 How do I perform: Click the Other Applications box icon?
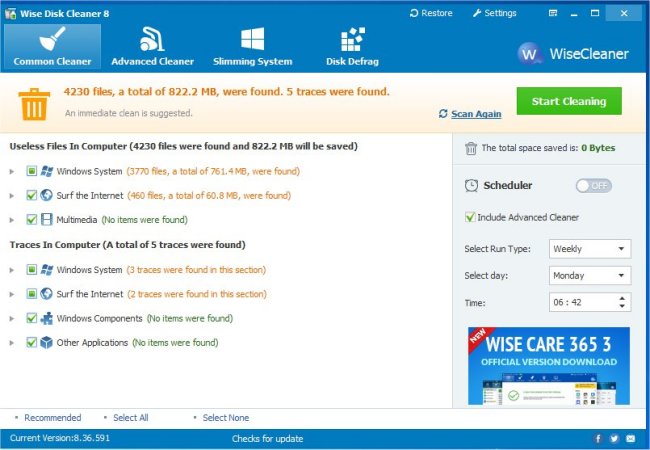coord(46,343)
